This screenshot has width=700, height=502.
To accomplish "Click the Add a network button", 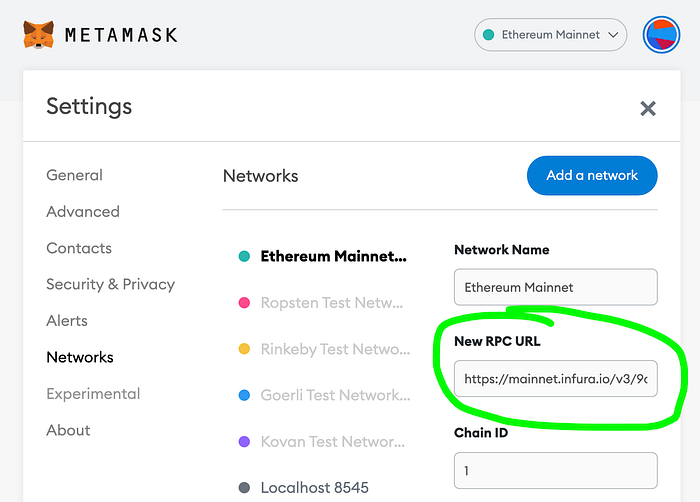I will (x=592, y=176).
